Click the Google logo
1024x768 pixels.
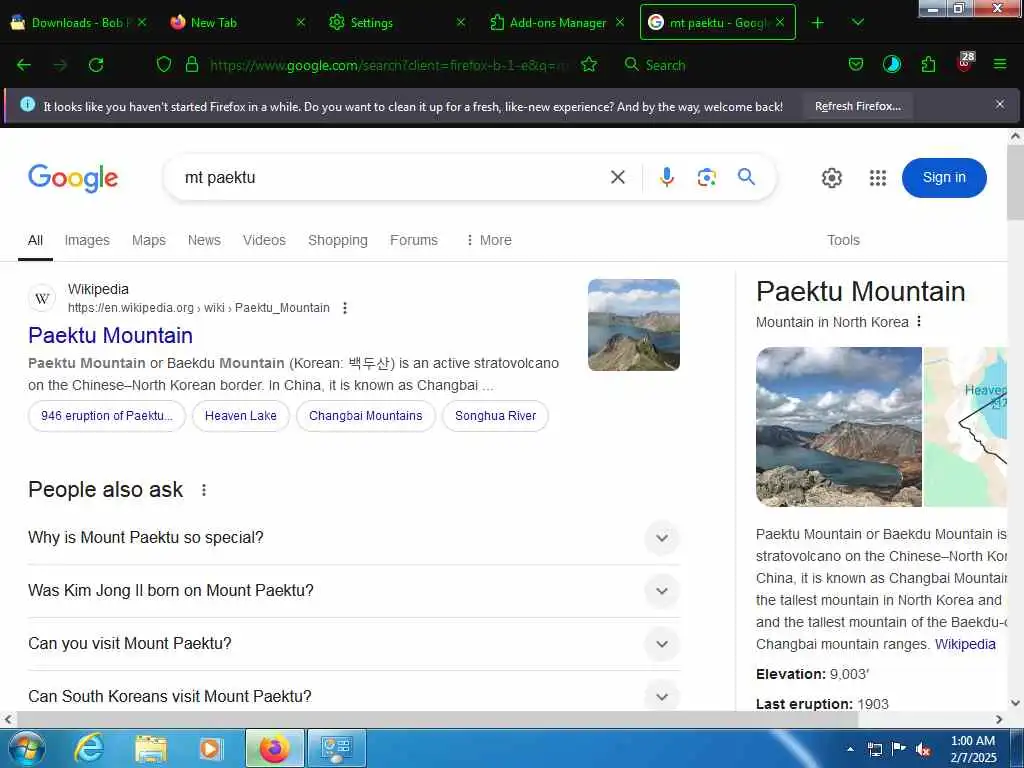[x=73, y=178]
